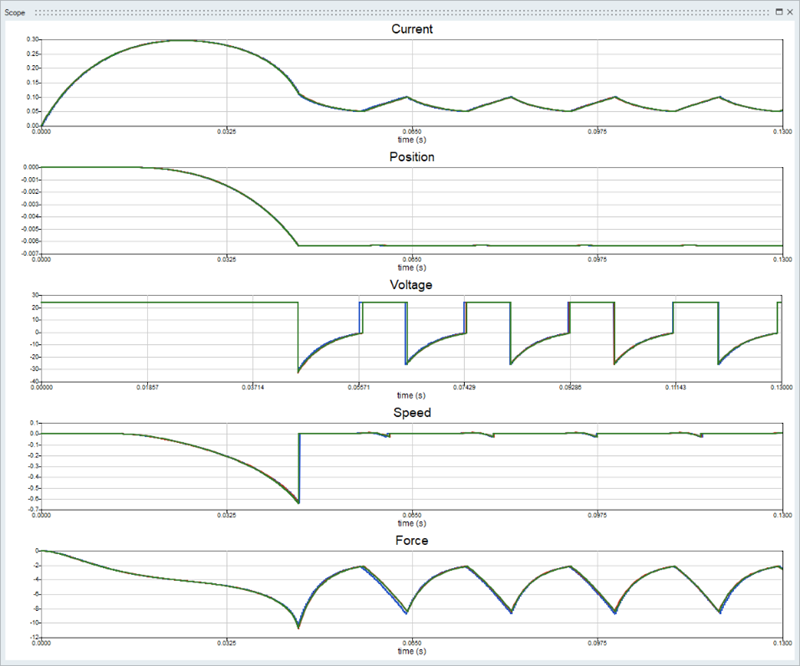800x666 pixels.
Task: Click the 0.0650 tick on Current time axis
Action: (x=412, y=132)
